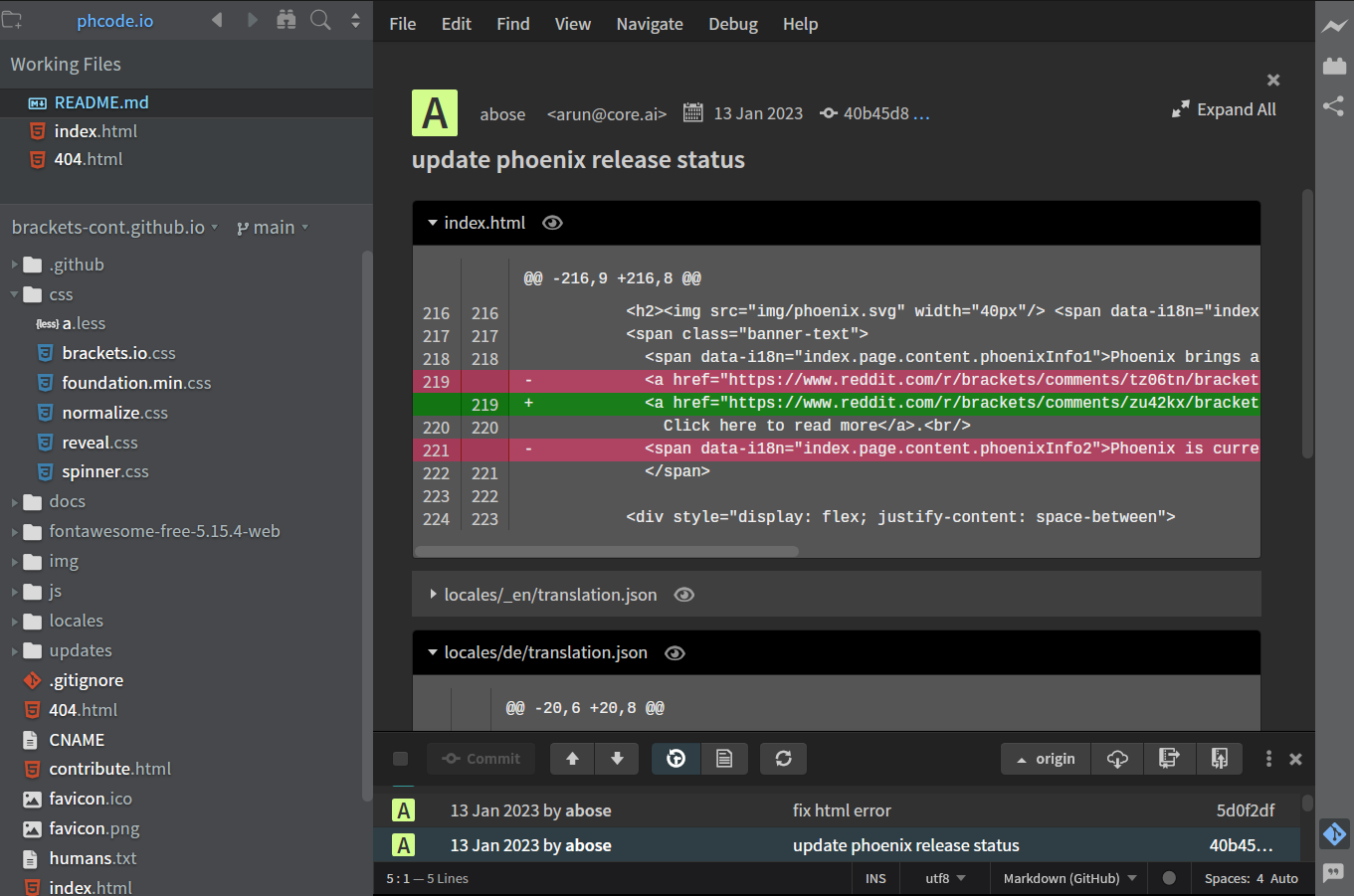The width and height of the screenshot is (1354, 896).
Task: Show commit history clock icon
Action: click(x=676, y=759)
